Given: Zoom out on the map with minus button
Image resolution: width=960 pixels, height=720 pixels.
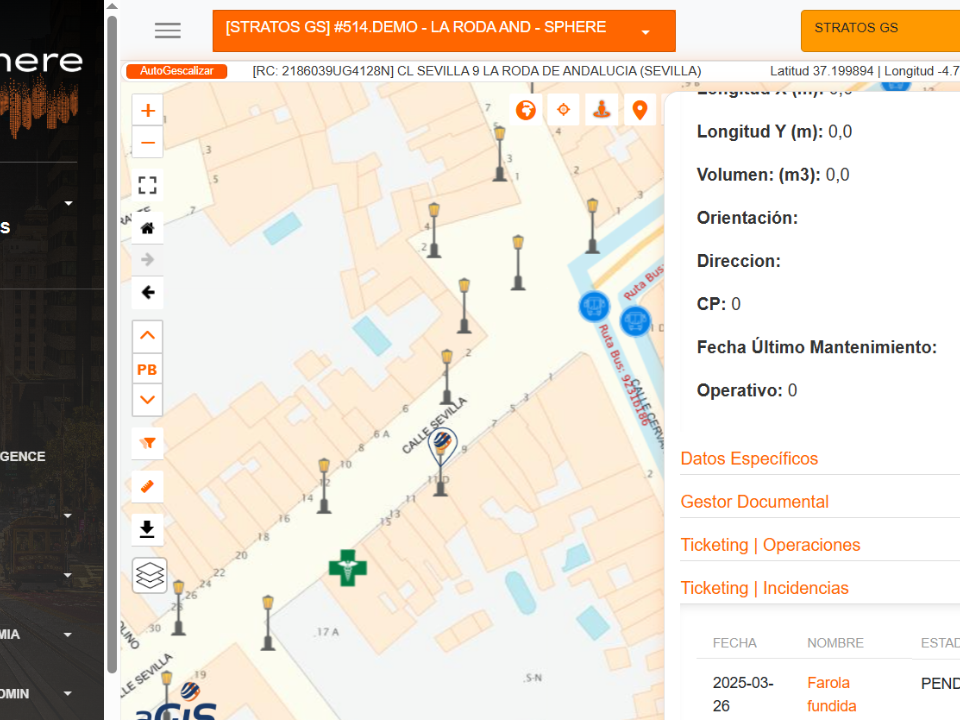Looking at the screenshot, I should 148,143.
